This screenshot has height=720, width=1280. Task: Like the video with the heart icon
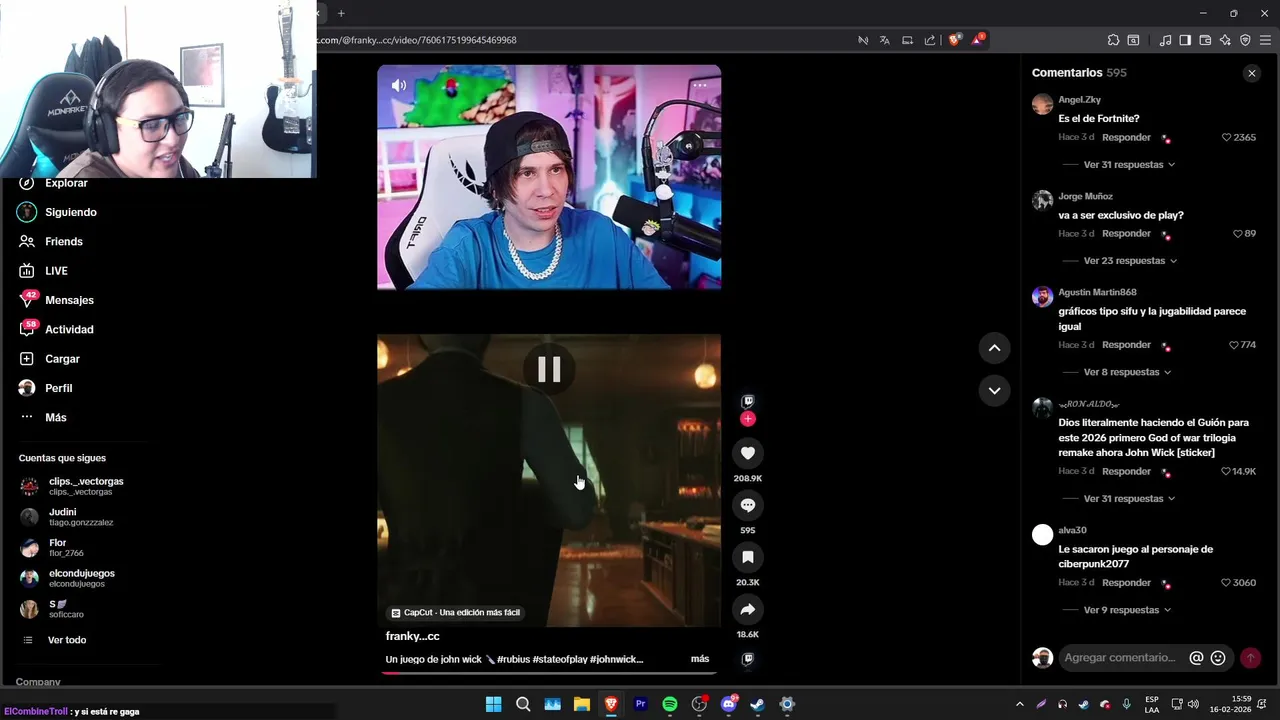[x=747, y=453]
